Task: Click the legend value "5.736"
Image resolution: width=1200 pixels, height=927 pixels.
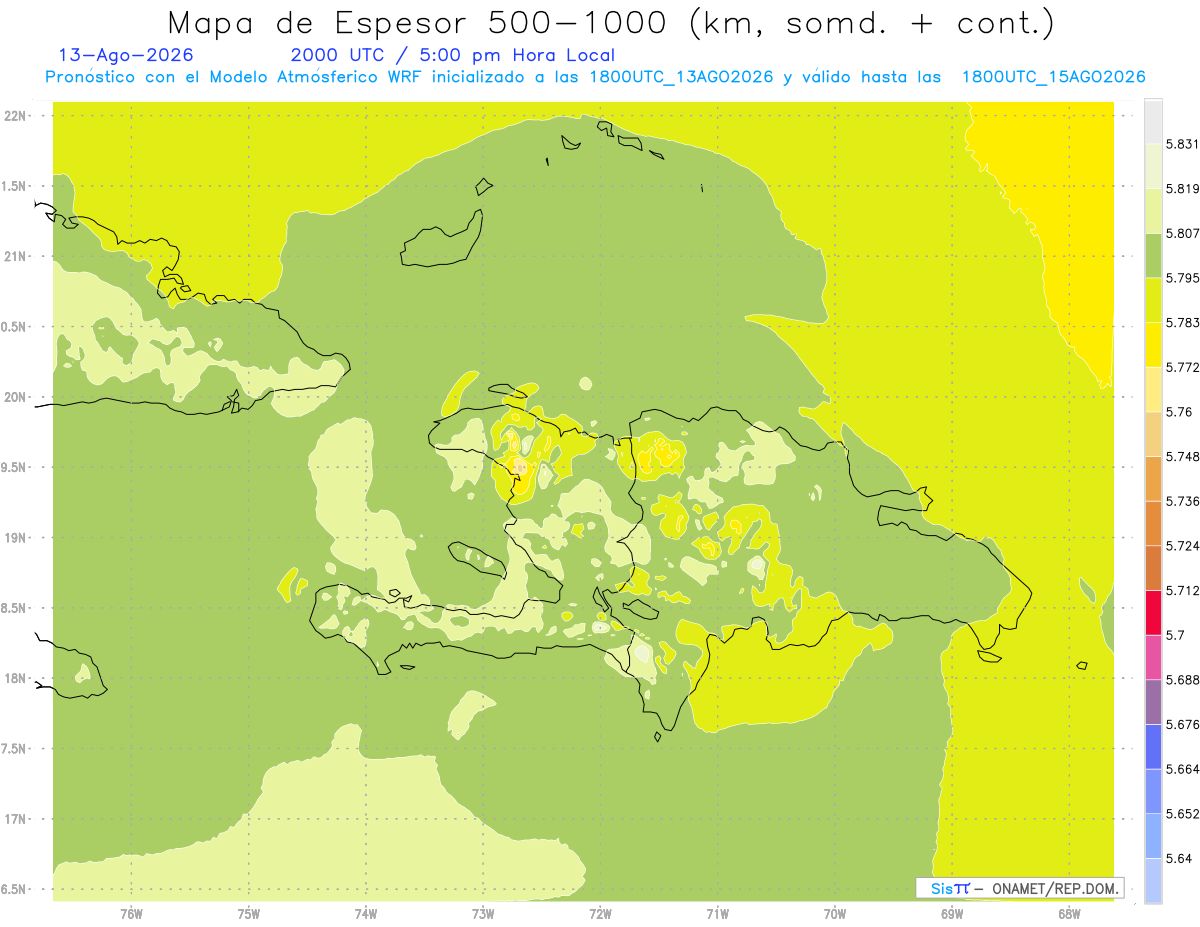Action: (x=1183, y=501)
